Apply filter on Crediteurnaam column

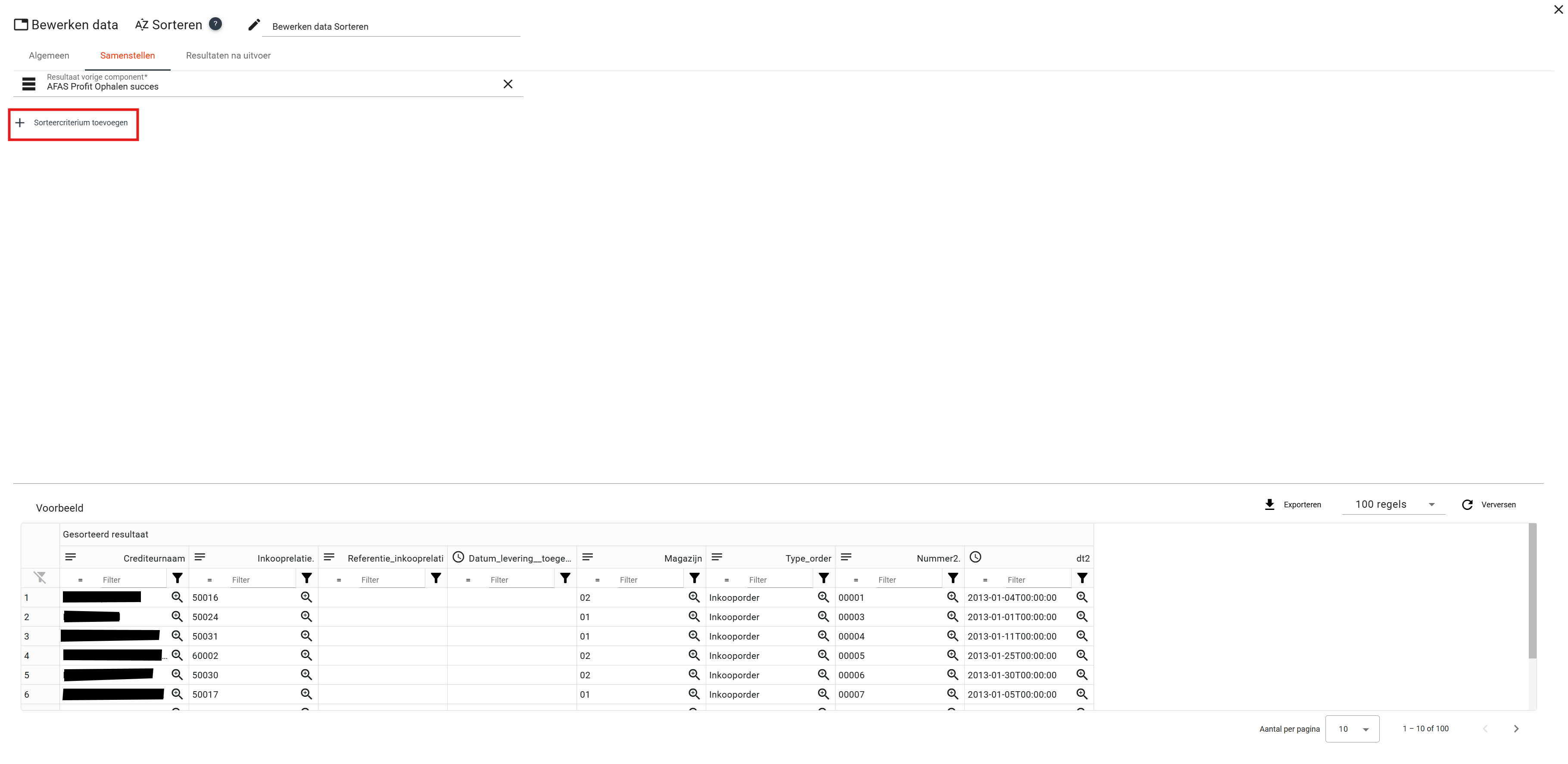[x=177, y=578]
